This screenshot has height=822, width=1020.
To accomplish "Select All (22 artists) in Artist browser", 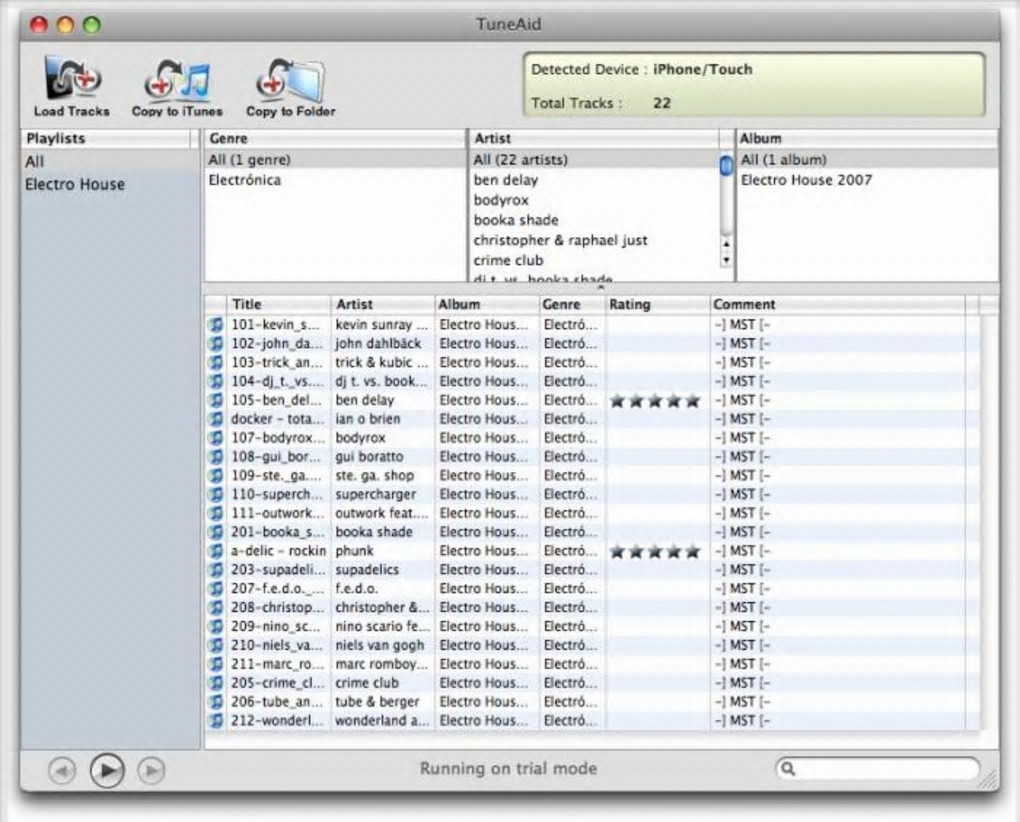I will click(595, 159).
